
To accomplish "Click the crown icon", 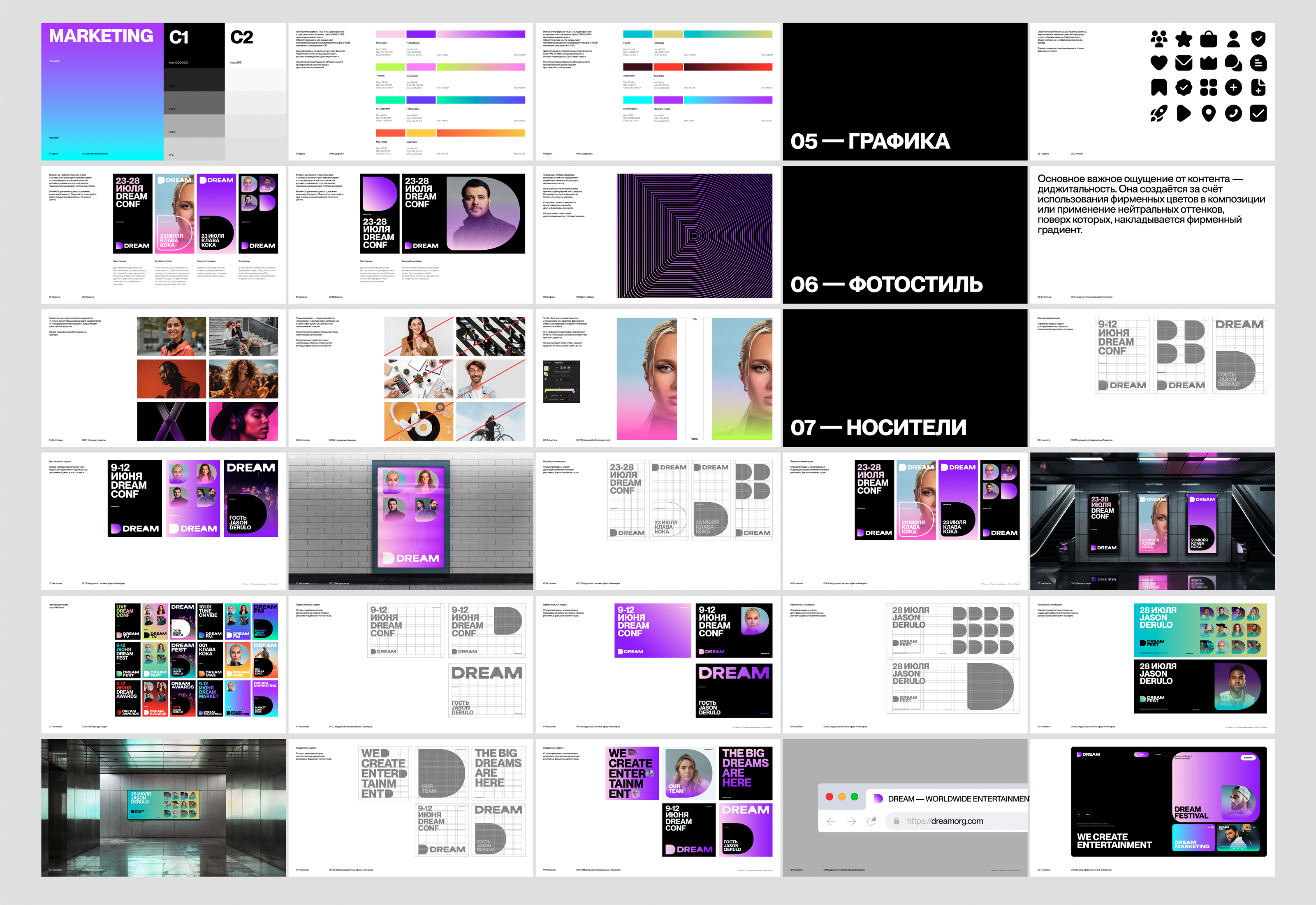I will 1208,63.
